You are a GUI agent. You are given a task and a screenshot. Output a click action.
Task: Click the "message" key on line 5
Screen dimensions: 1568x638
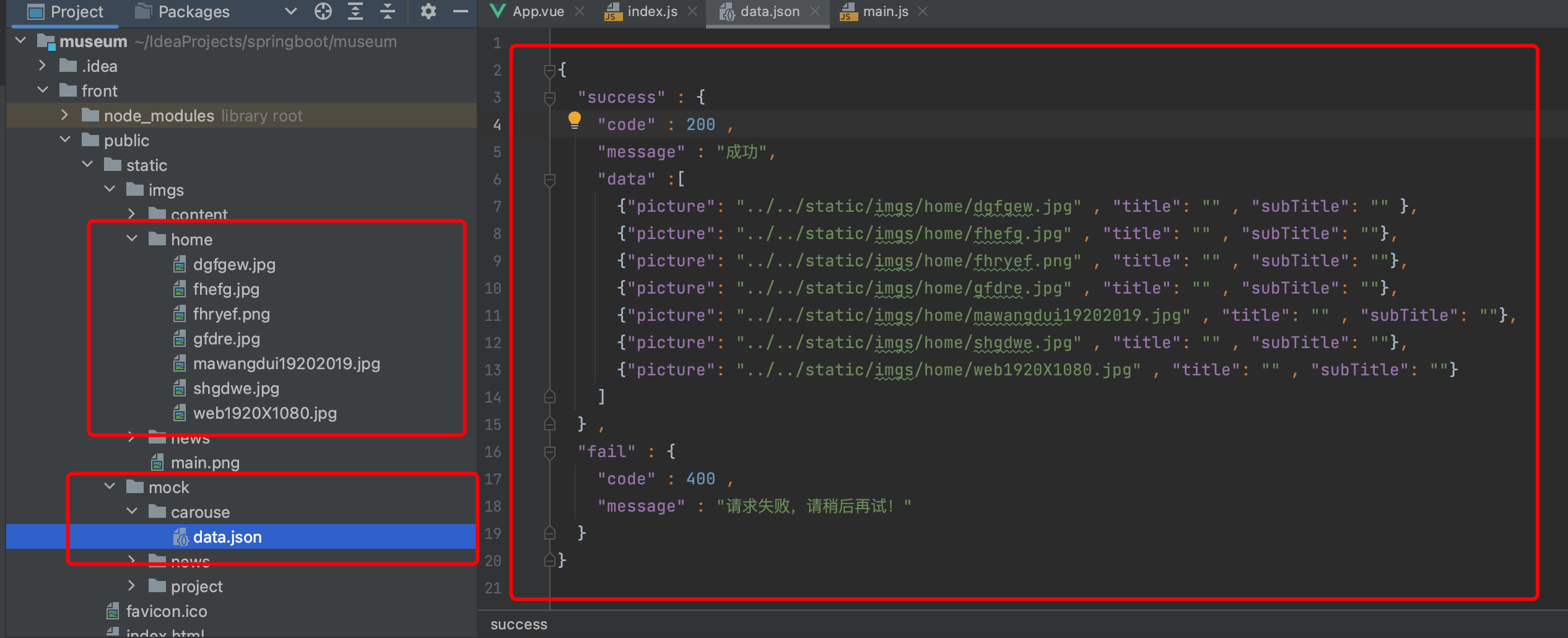click(641, 152)
